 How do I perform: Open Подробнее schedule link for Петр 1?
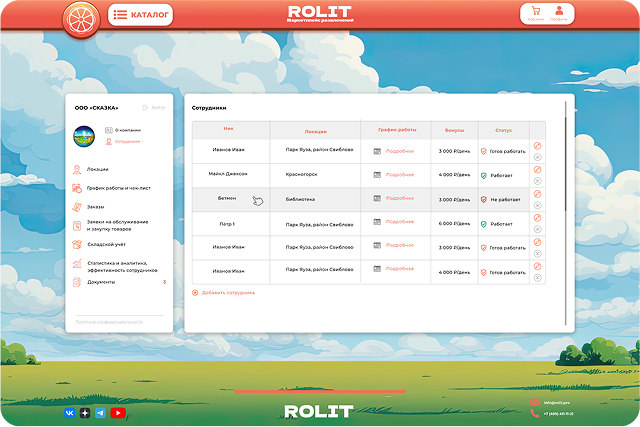point(399,223)
